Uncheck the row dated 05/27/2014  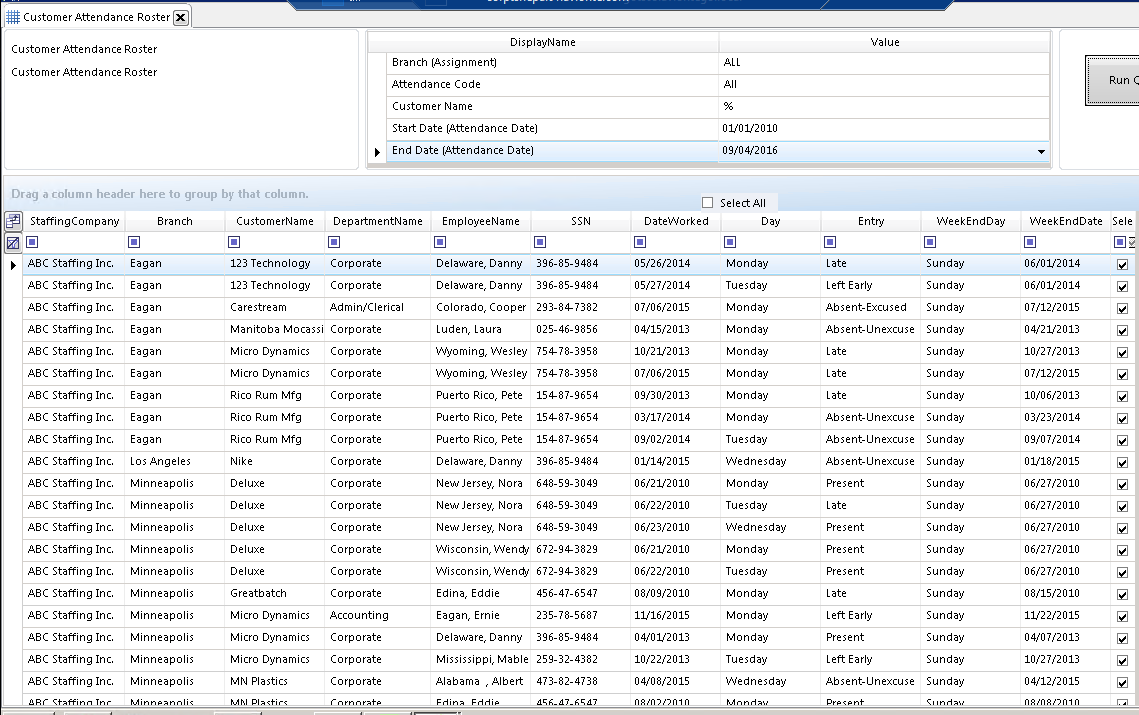point(1122,286)
